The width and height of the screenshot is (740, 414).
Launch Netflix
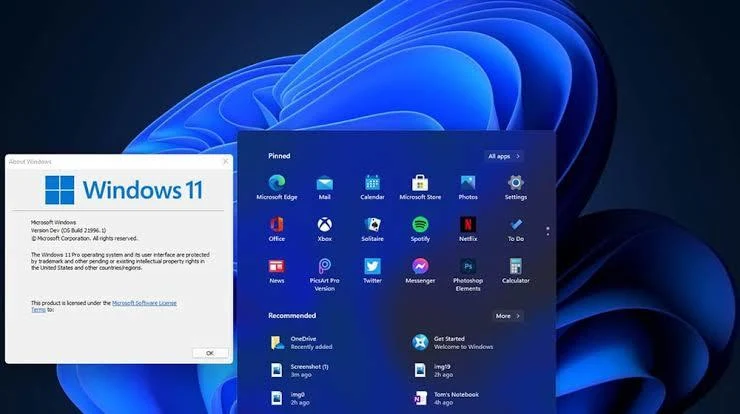pos(468,229)
